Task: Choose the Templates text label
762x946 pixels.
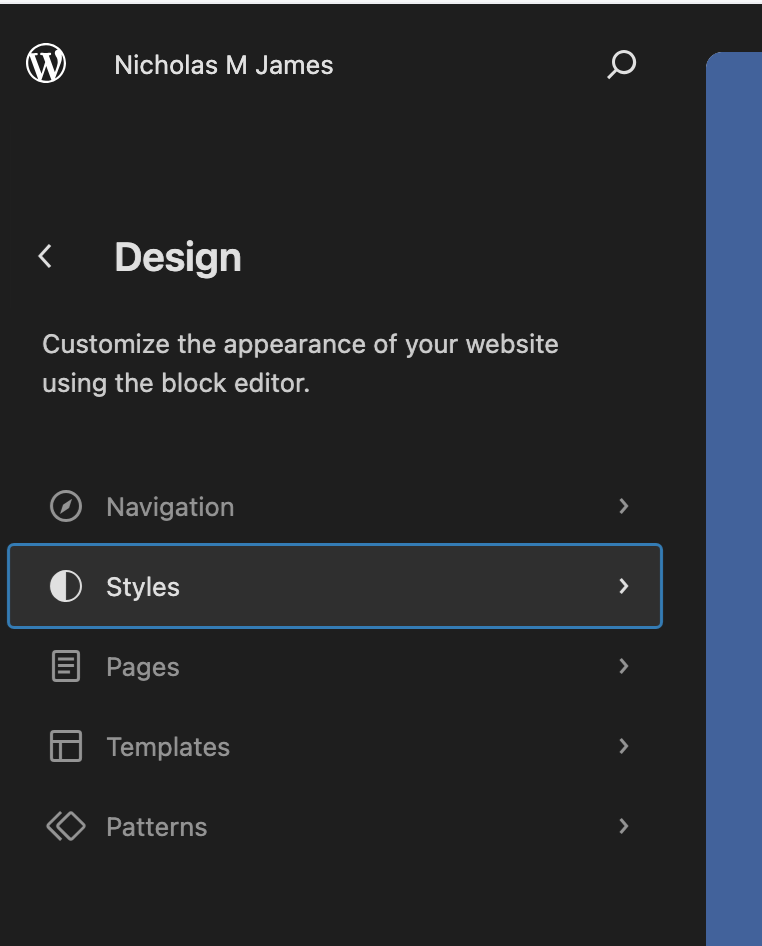Action: click(x=168, y=747)
